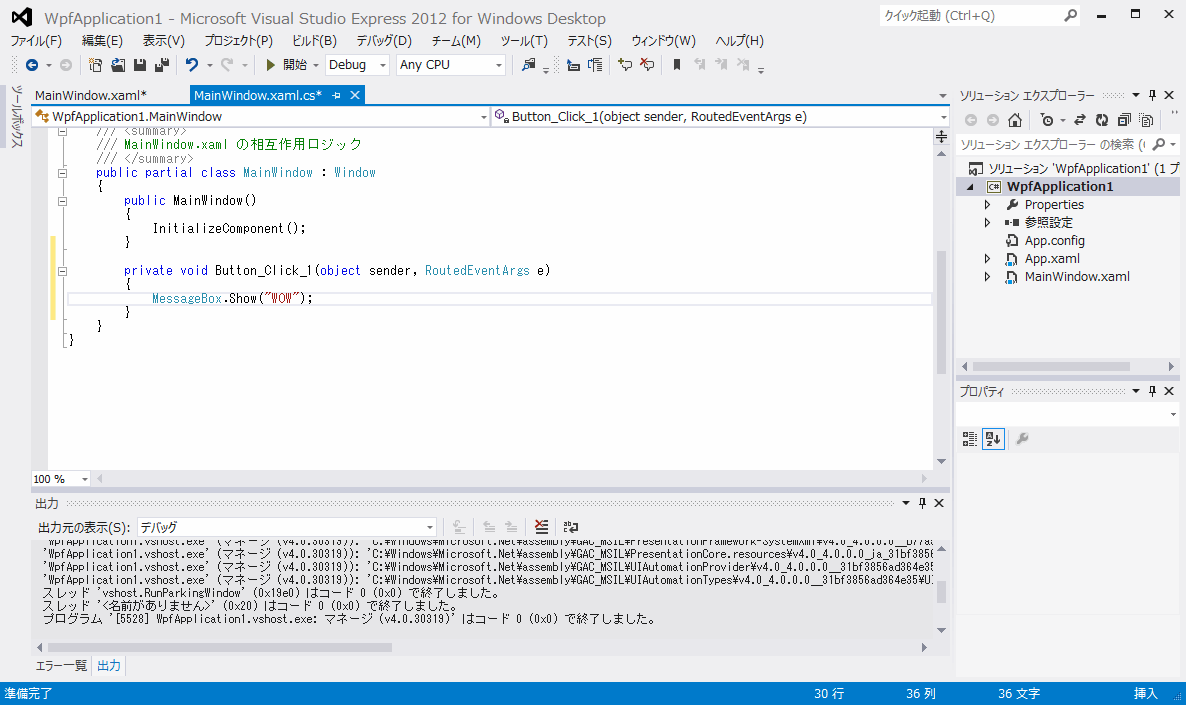1186x705 pixels.
Task: Expand the MainWindow.xaml tree node
Action: coord(987,277)
